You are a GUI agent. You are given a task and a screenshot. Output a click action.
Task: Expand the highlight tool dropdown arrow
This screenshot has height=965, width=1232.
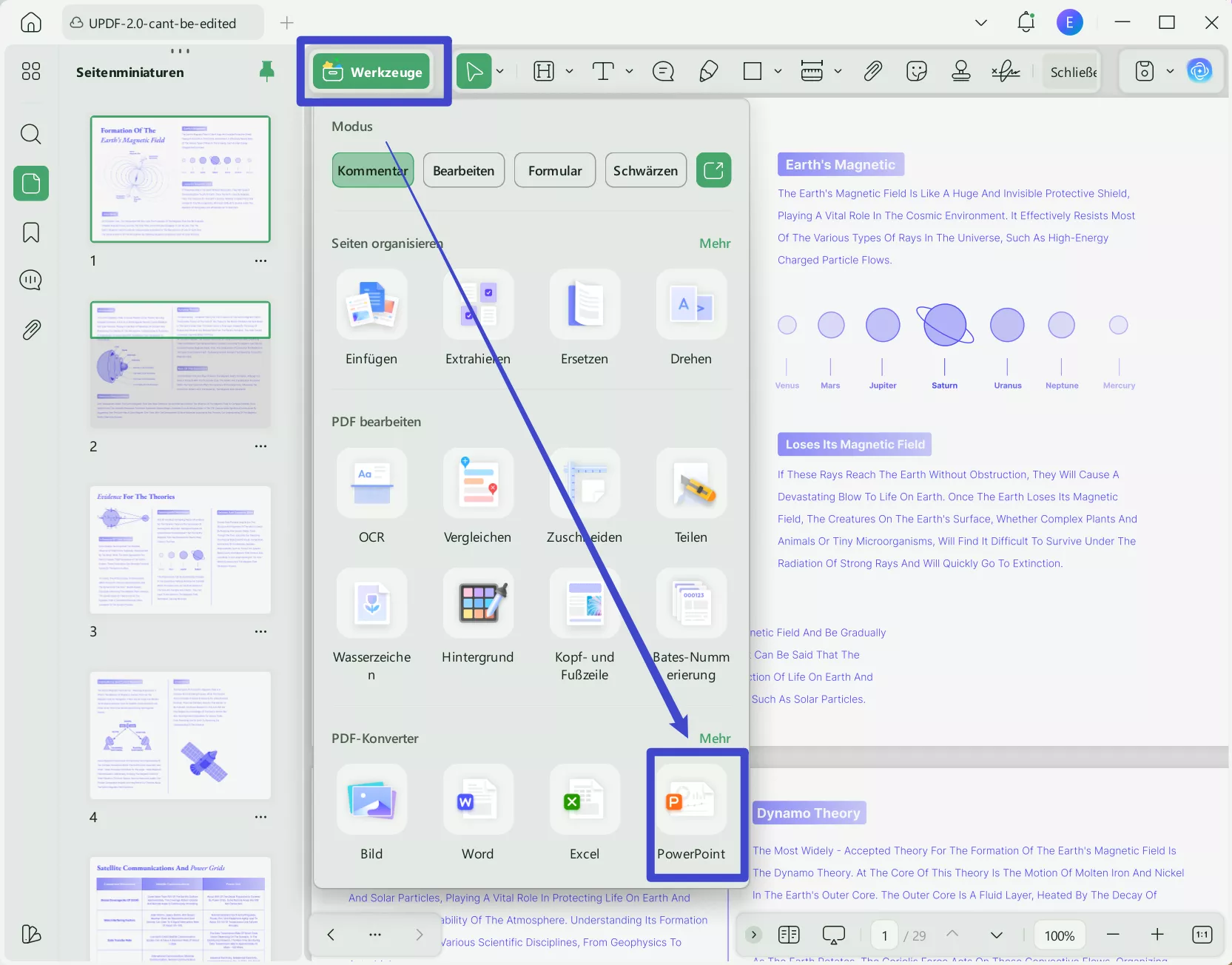(x=569, y=71)
